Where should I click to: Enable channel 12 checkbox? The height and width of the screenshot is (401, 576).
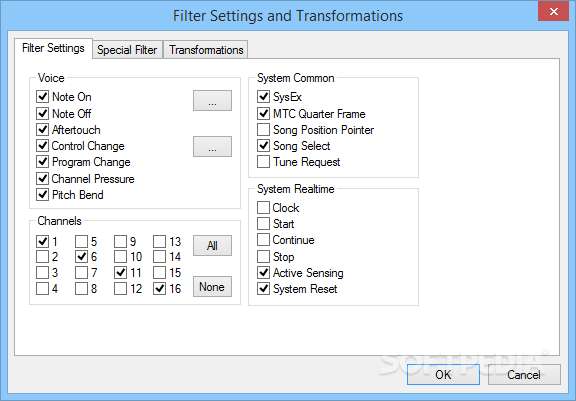point(120,289)
